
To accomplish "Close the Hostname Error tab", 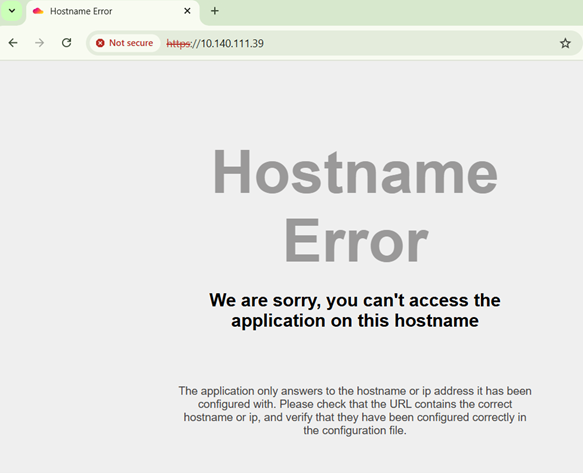I will tap(187, 11).
